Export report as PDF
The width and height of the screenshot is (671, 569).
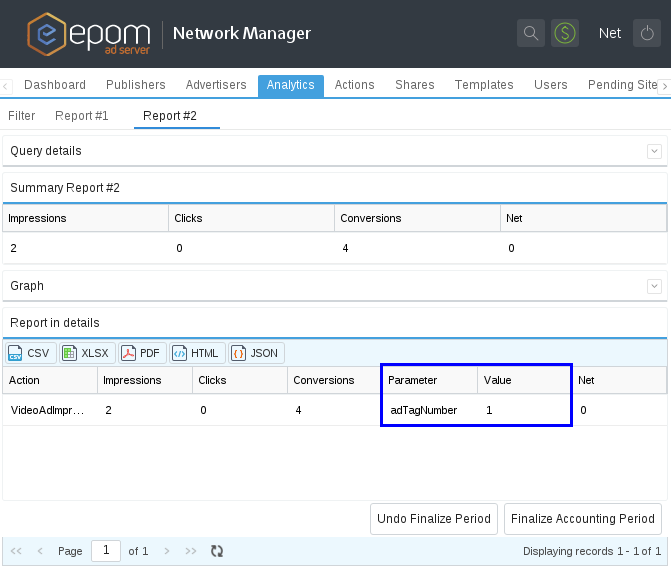(142, 353)
